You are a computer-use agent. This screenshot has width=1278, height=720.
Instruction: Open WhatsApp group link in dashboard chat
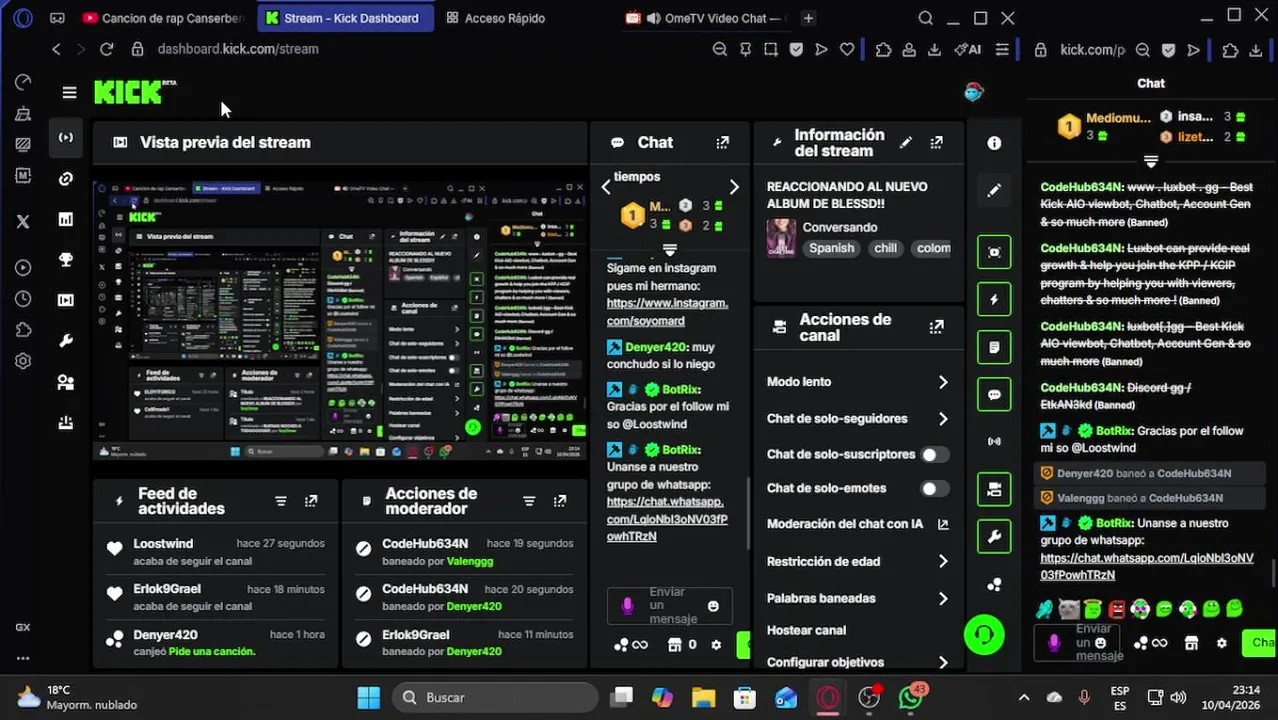666,519
